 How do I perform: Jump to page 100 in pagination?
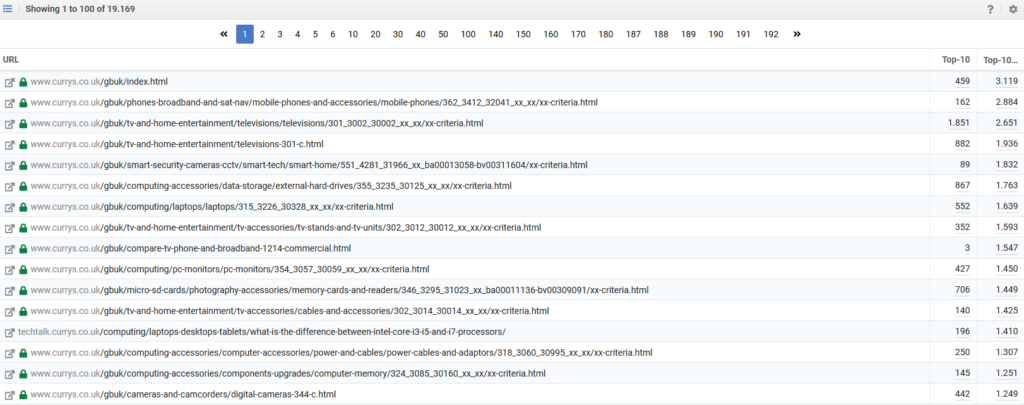pyautogui.click(x=468, y=34)
